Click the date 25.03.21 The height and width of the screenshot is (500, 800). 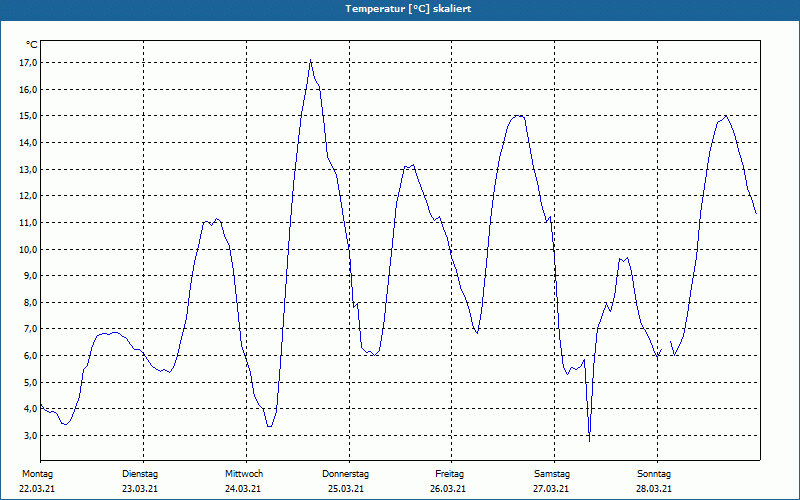[346, 489]
